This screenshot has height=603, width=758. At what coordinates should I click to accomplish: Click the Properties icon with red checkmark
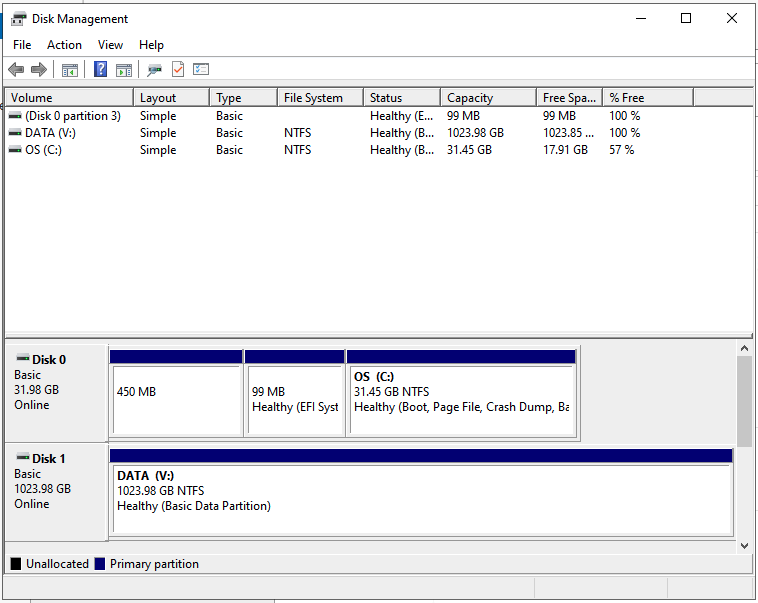[178, 69]
